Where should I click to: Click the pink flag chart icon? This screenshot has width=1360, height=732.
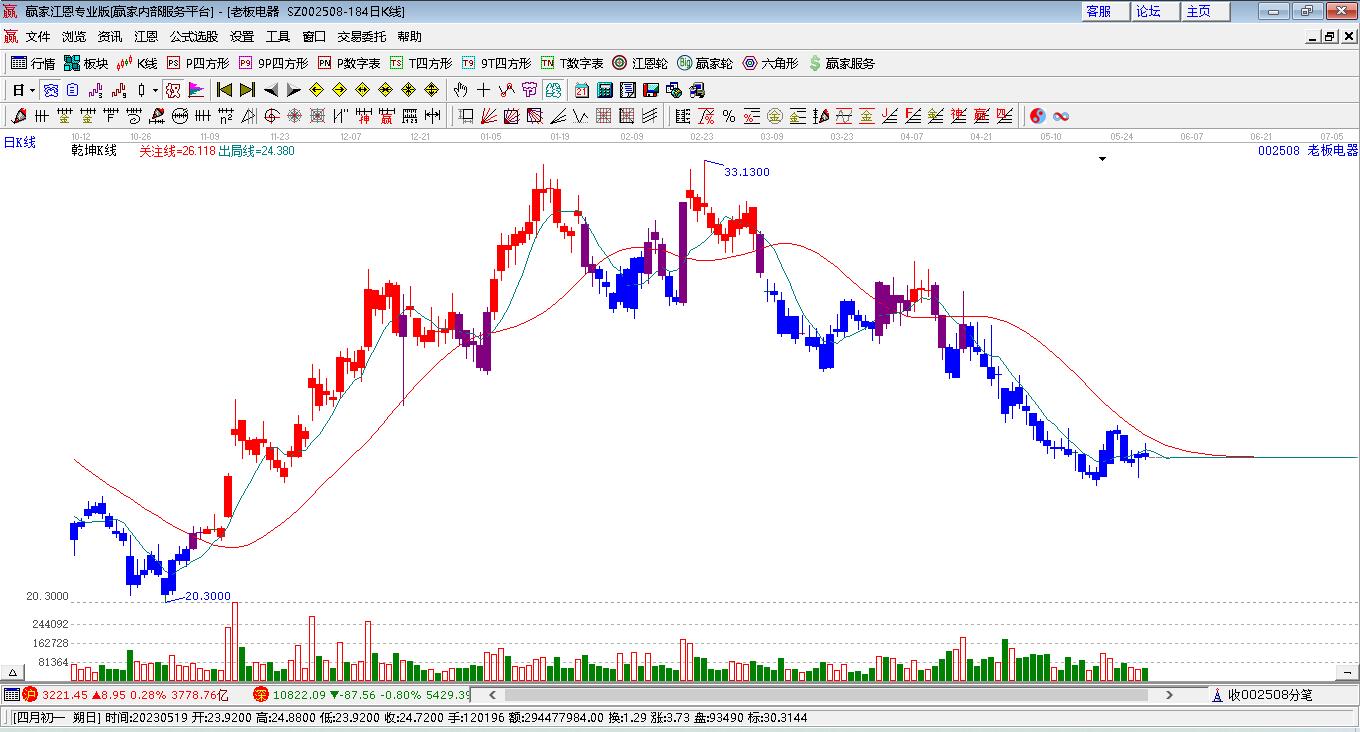[x=196, y=90]
